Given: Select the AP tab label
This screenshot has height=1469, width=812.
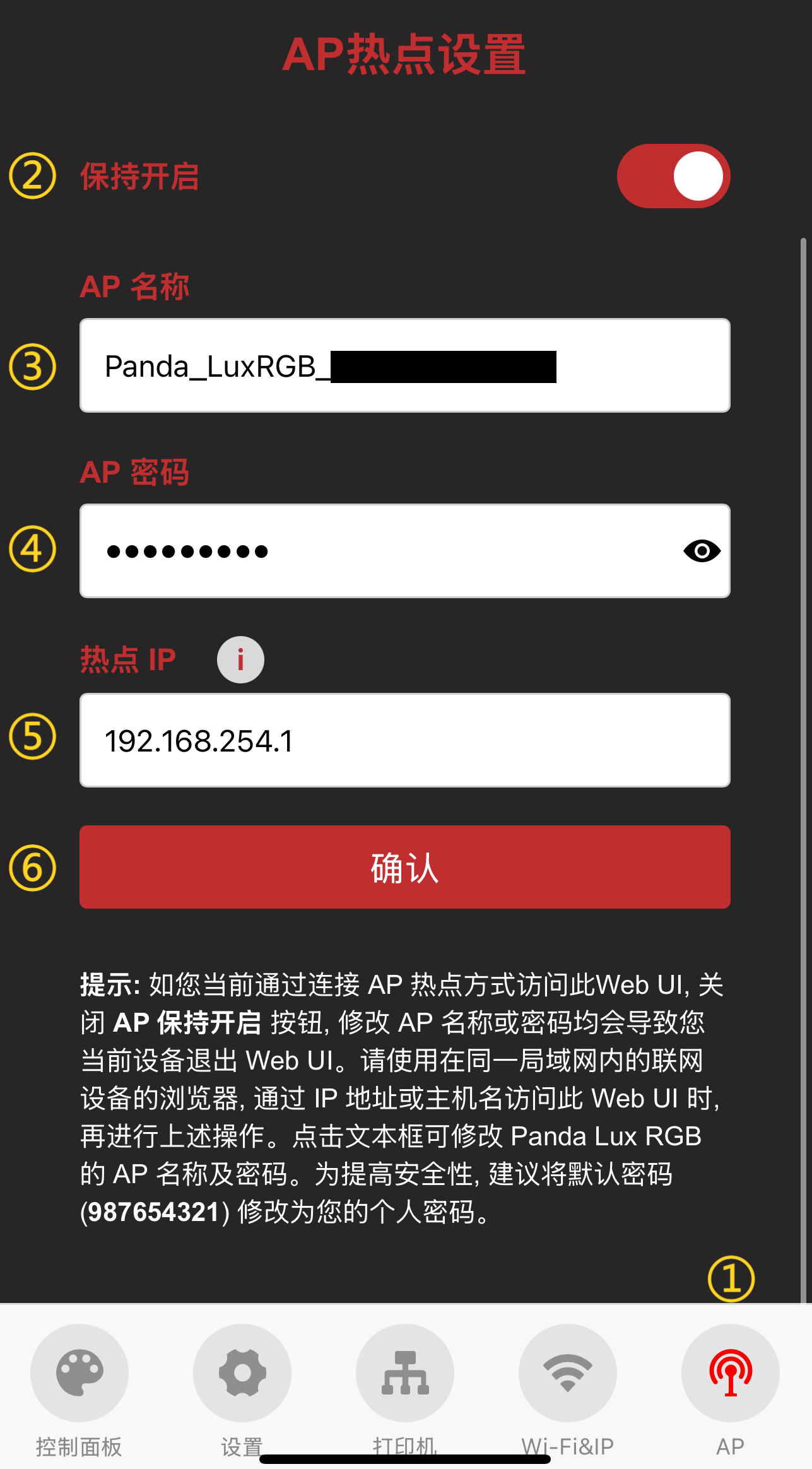Looking at the screenshot, I should pyautogui.click(x=731, y=1446).
